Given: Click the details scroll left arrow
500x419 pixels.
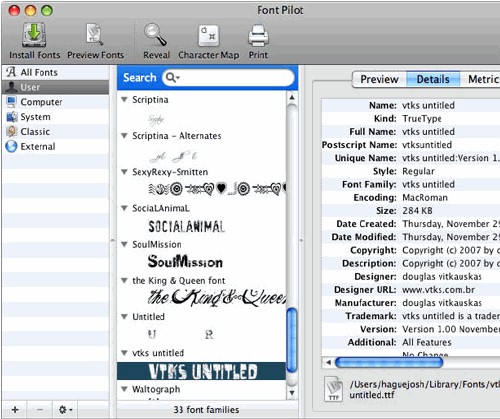Looking at the screenshot, I should (328, 362).
